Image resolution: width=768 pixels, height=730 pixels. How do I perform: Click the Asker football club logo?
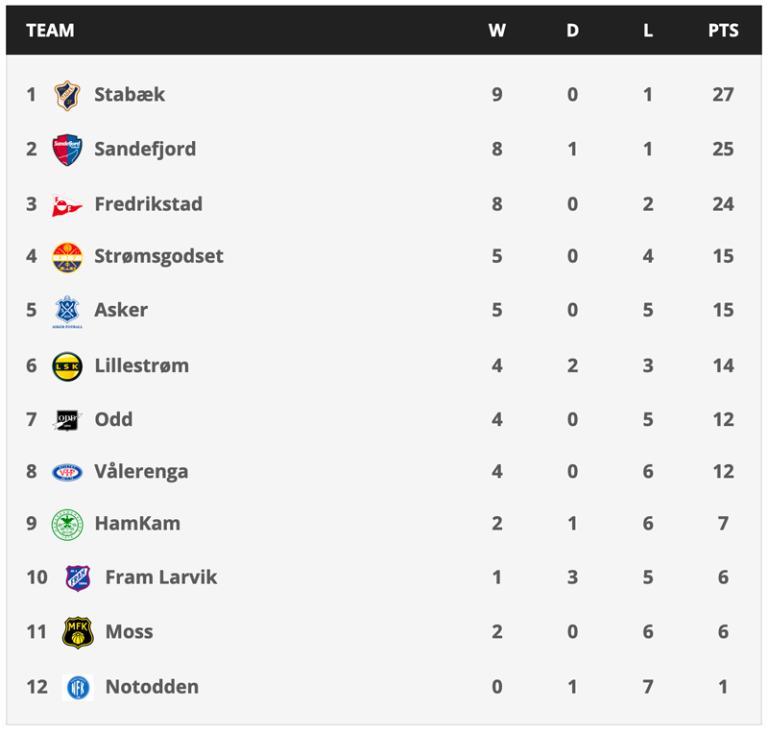point(67,311)
